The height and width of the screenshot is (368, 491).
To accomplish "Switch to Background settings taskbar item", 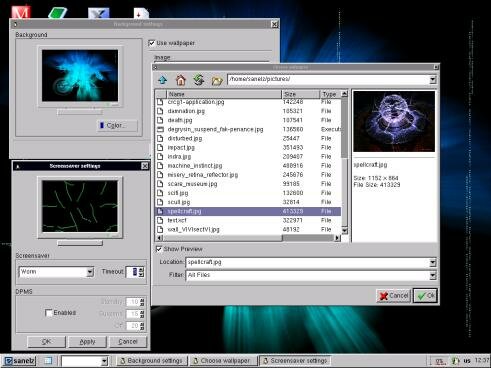I will click(x=152, y=361).
